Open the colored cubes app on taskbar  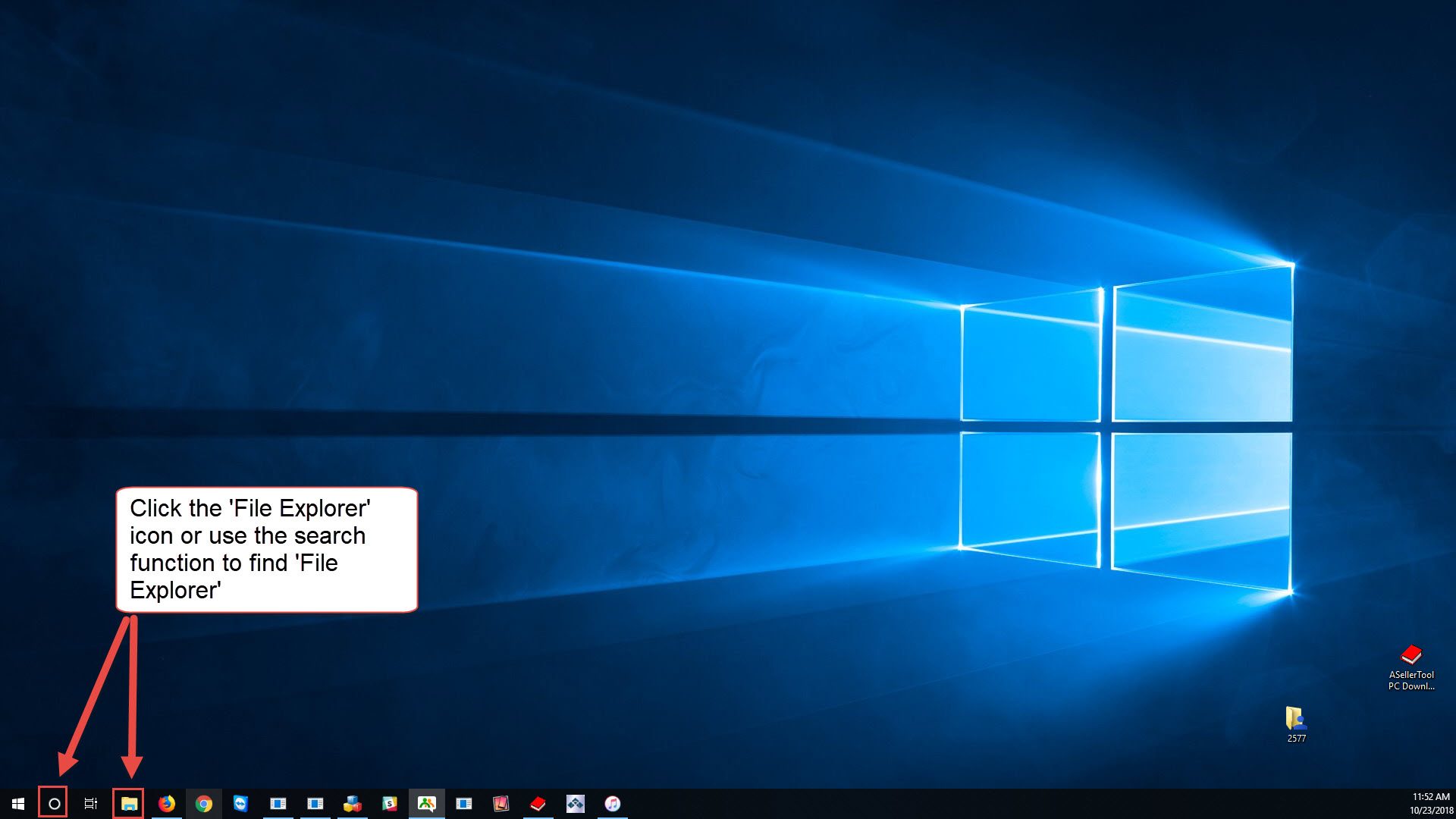(352, 803)
